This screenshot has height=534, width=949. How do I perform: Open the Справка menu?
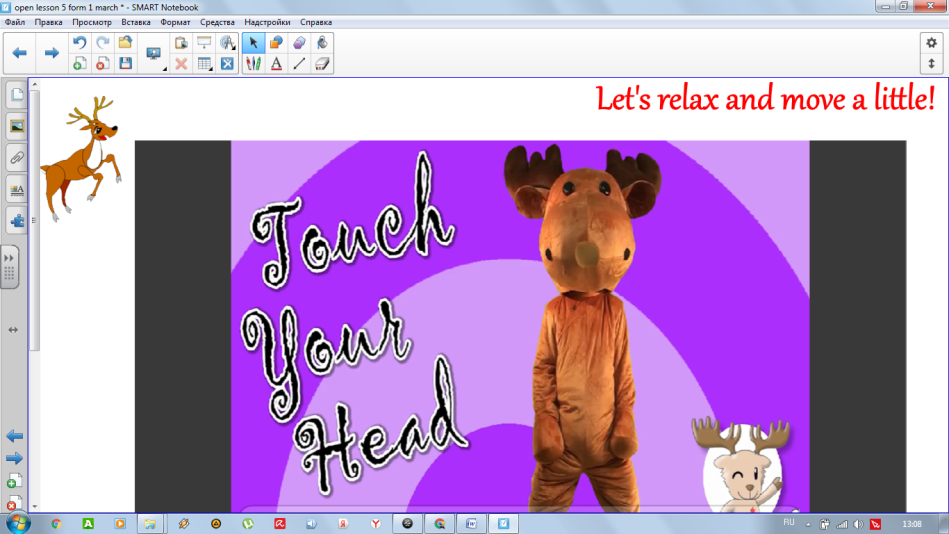click(x=316, y=22)
